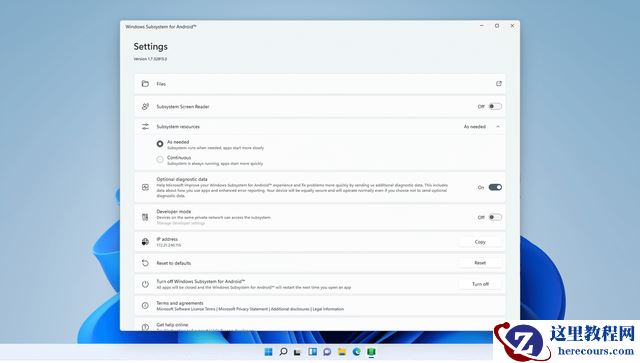640x363 pixels.
Task: Click the green Windows Subsystem for Android taskbar icon
Action: coord(371,352)
